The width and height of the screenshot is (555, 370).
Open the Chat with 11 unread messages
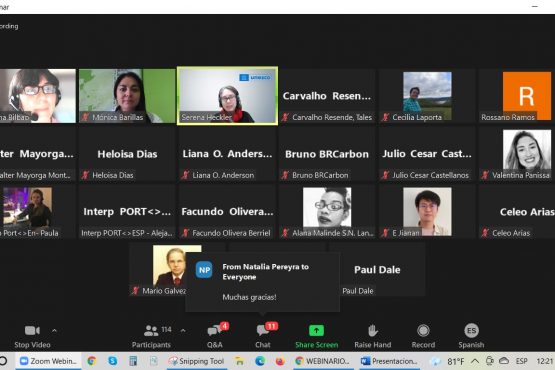click(263, 336)
